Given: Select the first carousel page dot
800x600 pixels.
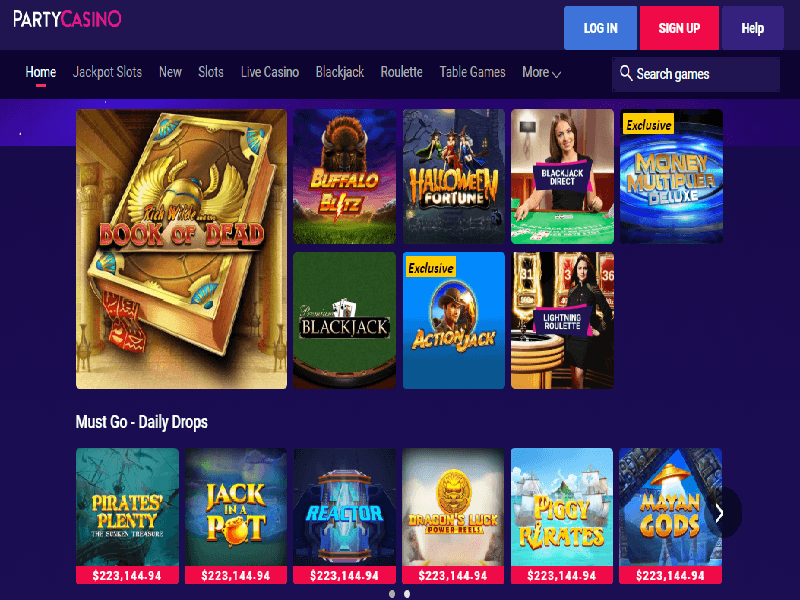Looking at the screenshot, I should 392,594.
